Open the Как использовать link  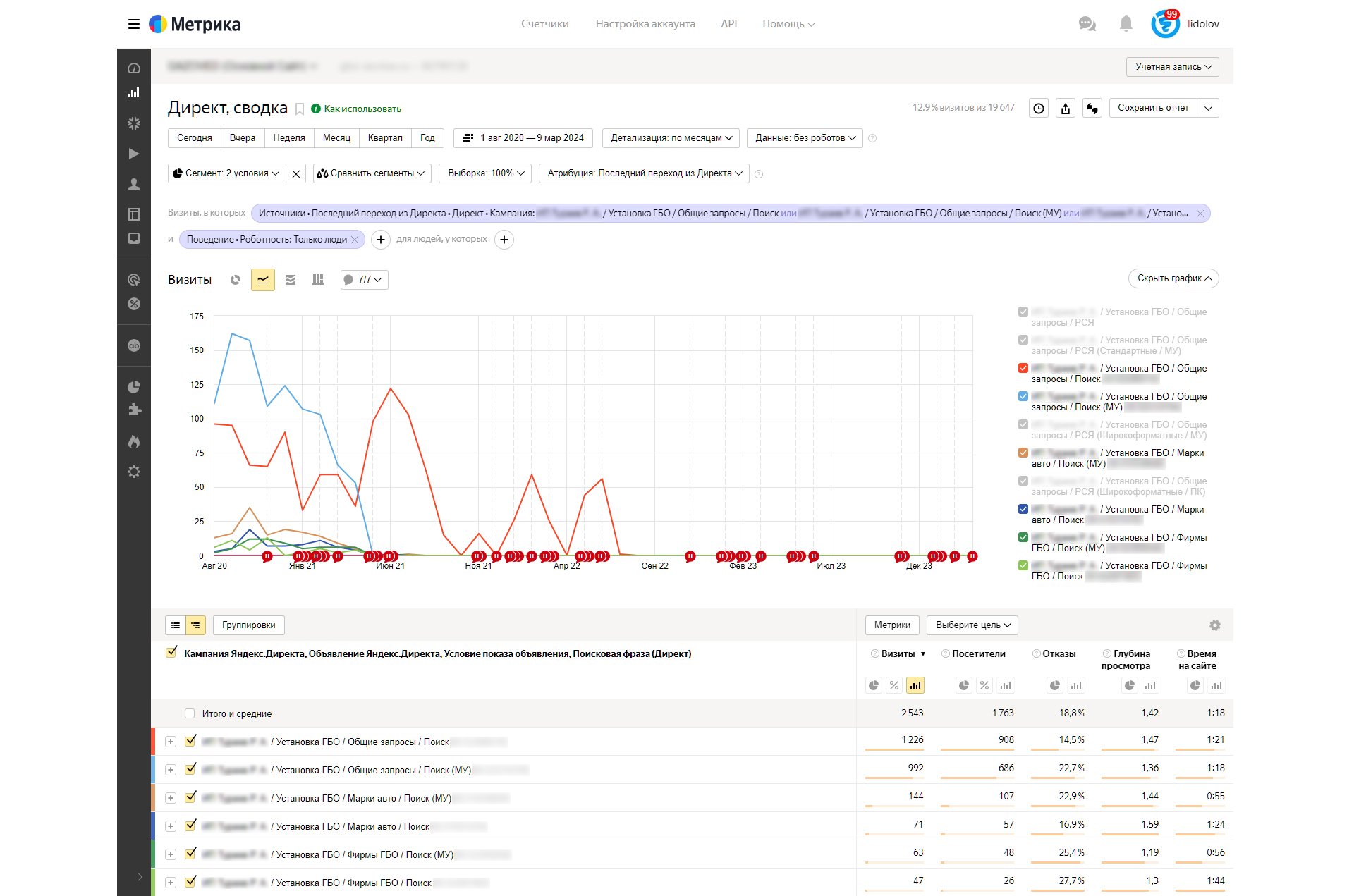(x=362, y=109)
